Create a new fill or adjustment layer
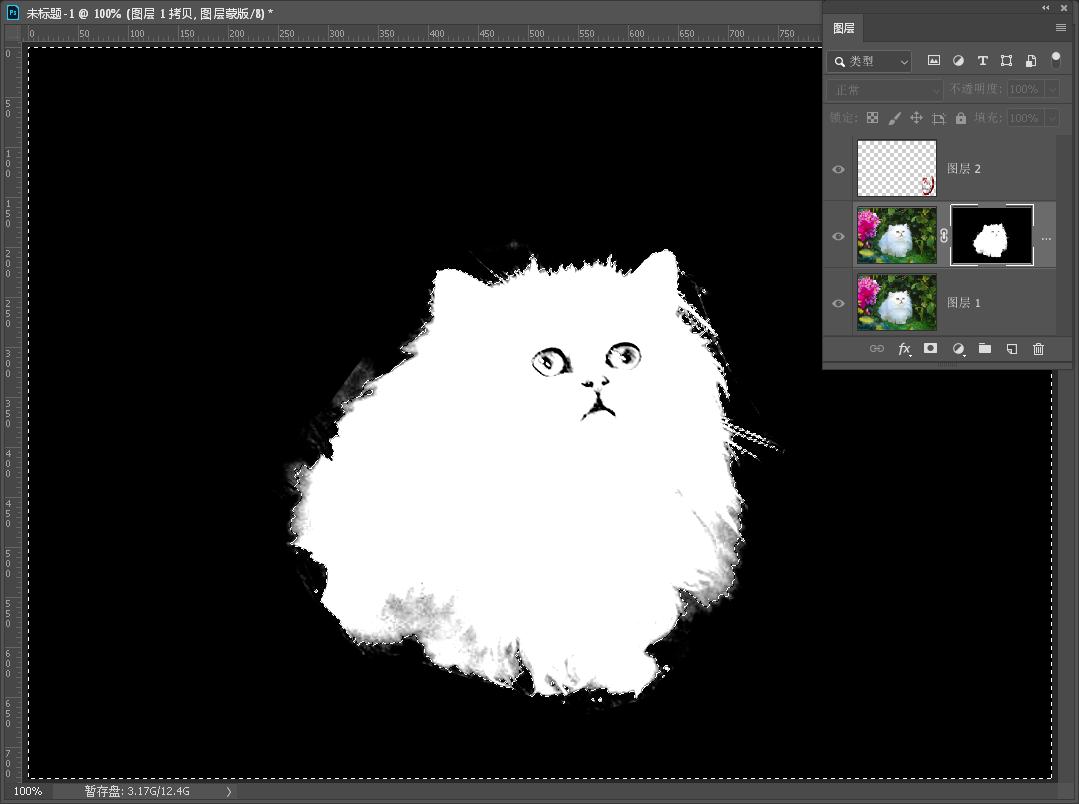 958,349
